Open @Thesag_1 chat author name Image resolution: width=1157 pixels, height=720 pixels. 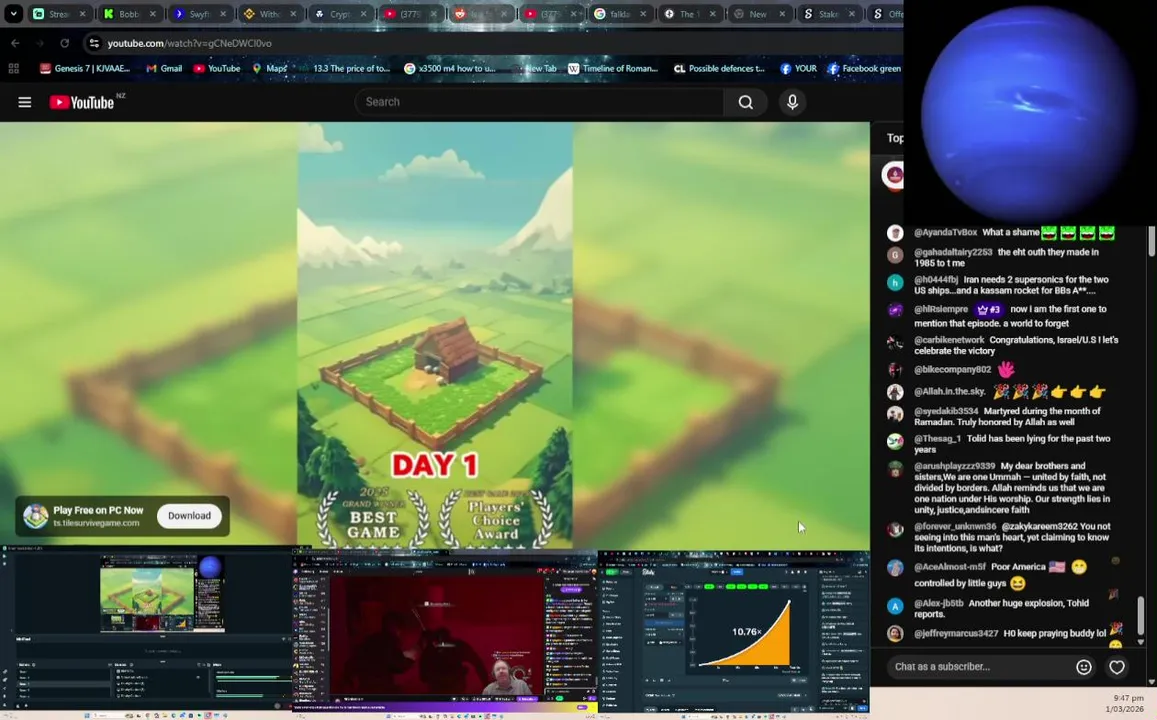click(937, 439)
